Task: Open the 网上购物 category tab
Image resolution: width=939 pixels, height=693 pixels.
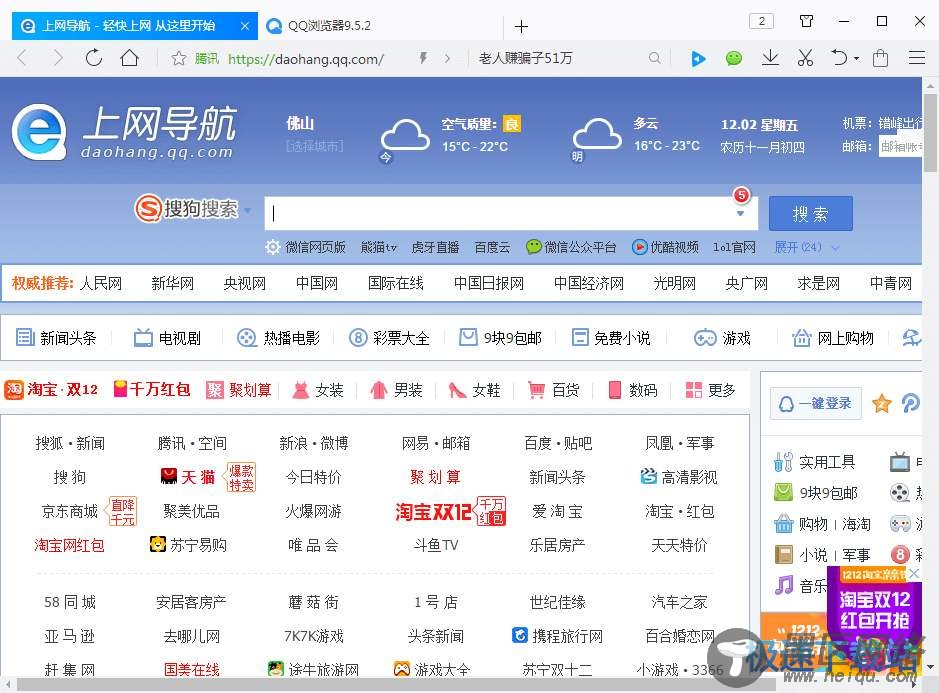Action: tap(832, 338)
